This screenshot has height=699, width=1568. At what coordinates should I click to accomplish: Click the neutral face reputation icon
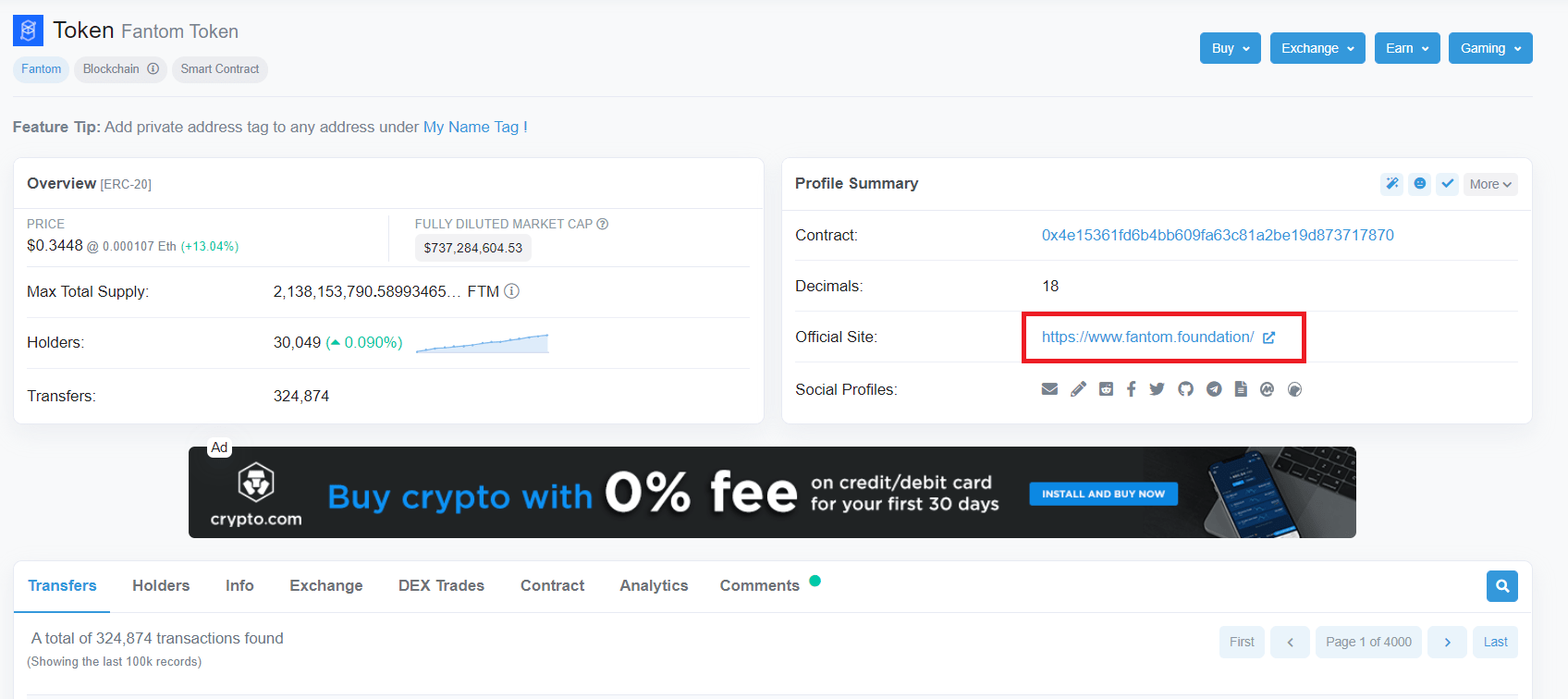(1420, 184)
